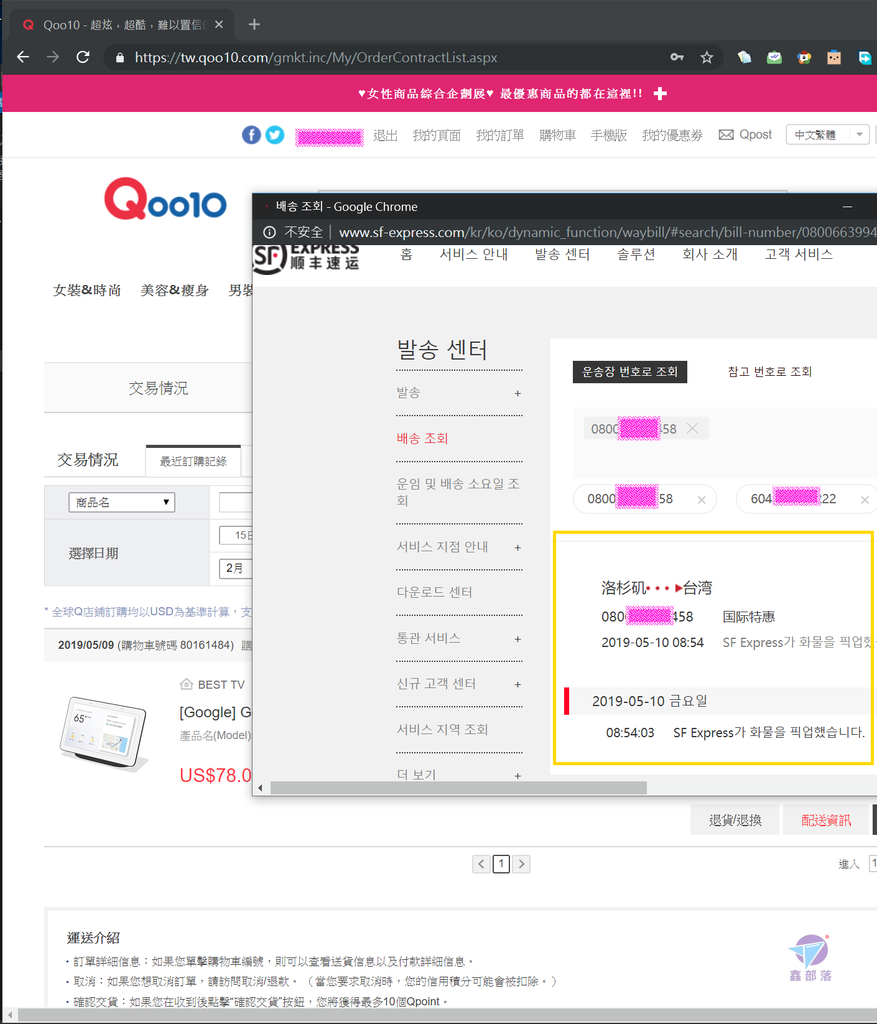Image resolution: width=877 pixels, height=1024 pixels.
Task: Open 我的頁面 link
Action: coord(437,135)
